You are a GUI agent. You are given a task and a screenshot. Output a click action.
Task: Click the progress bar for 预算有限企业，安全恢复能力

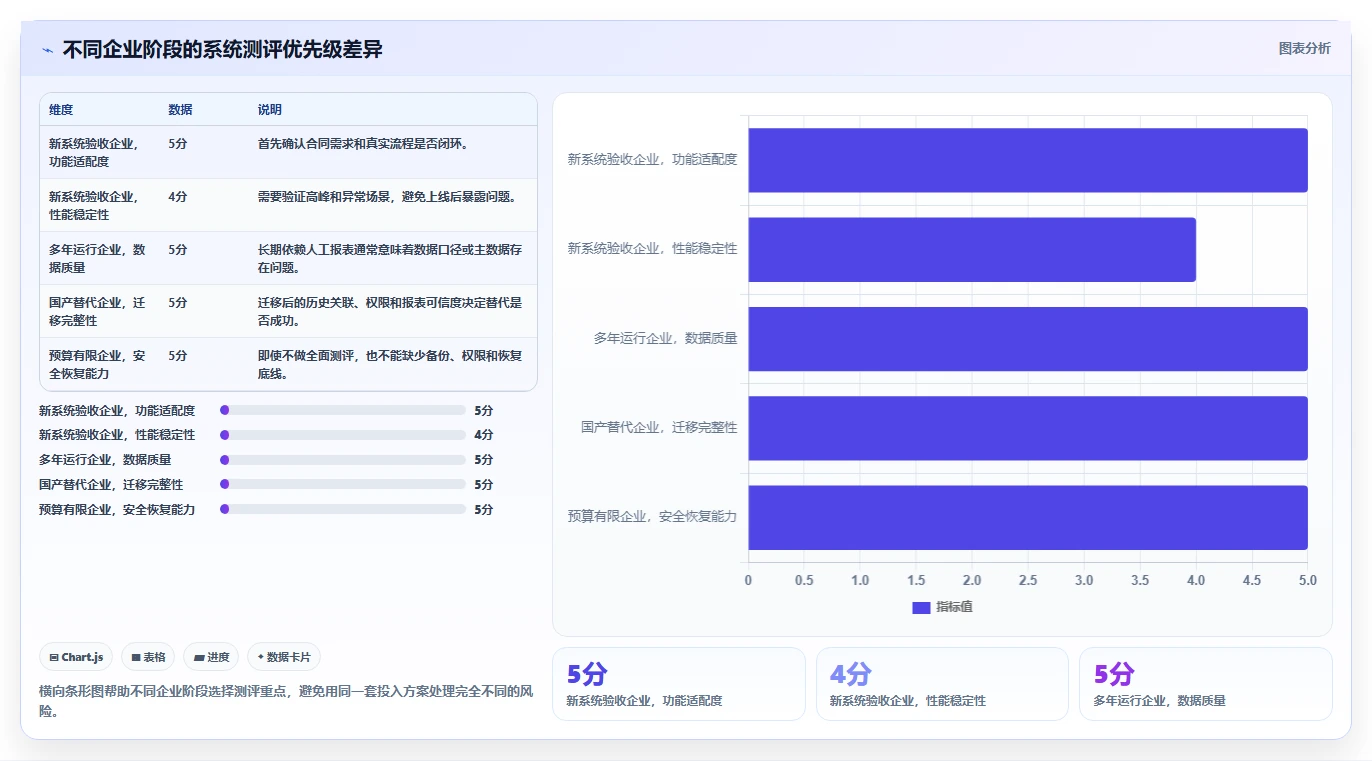coord(343,509)
